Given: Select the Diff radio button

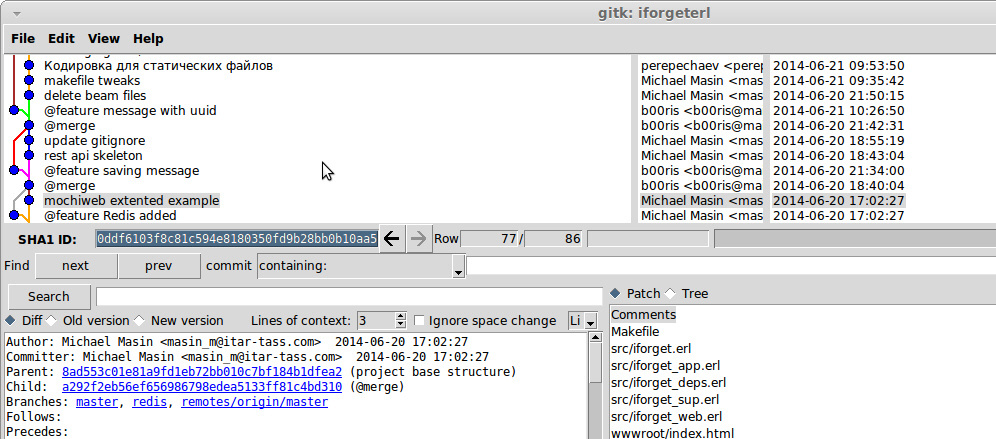Looking at the screenshot, I should coord(11,321).
